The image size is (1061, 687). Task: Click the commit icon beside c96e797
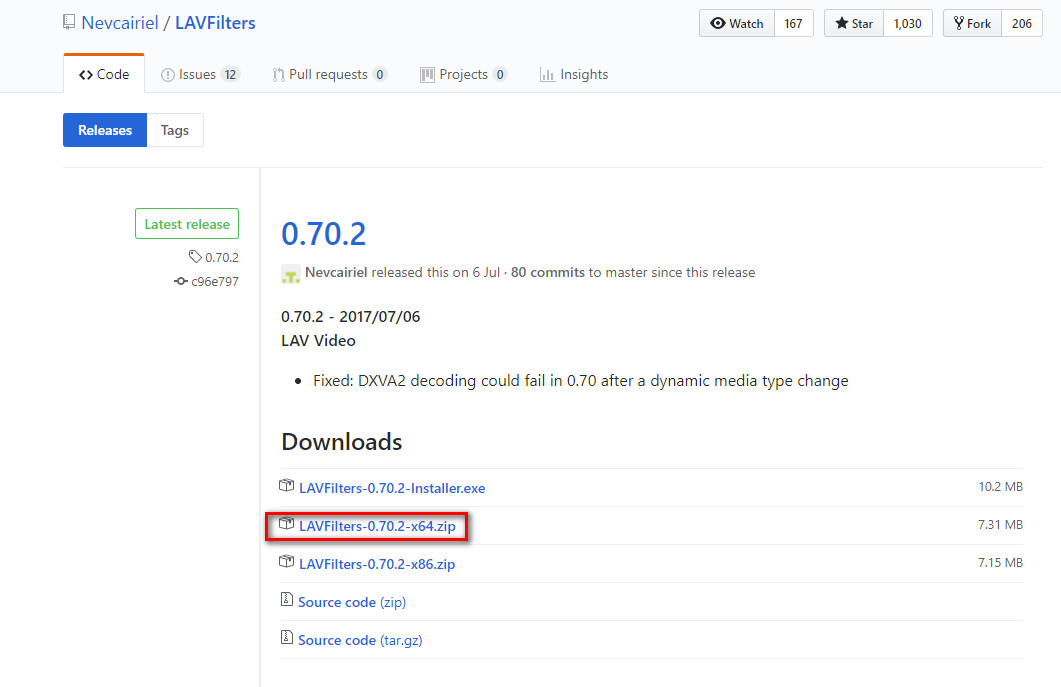click(x=182, y=282)
